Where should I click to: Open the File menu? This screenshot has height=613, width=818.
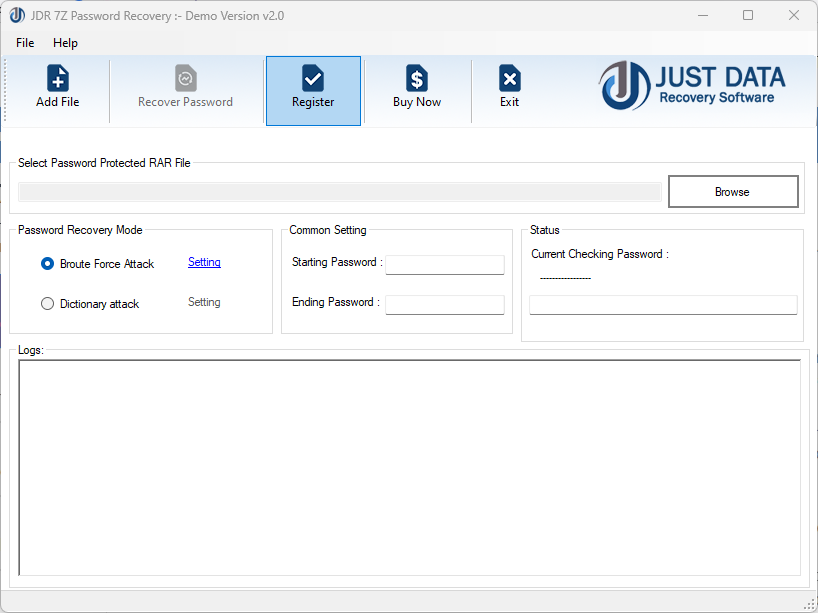point(24,43)
